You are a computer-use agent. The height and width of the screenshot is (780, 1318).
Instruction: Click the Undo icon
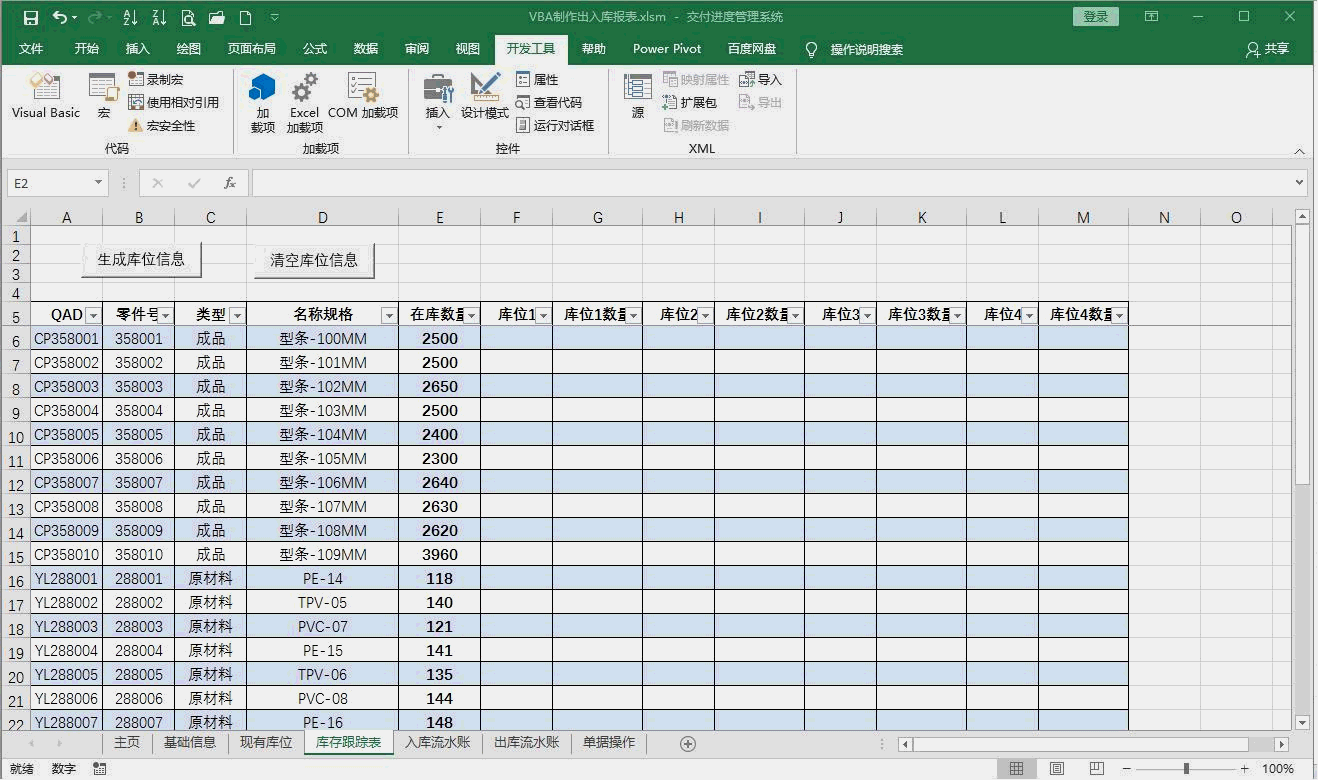pos(60,17)
